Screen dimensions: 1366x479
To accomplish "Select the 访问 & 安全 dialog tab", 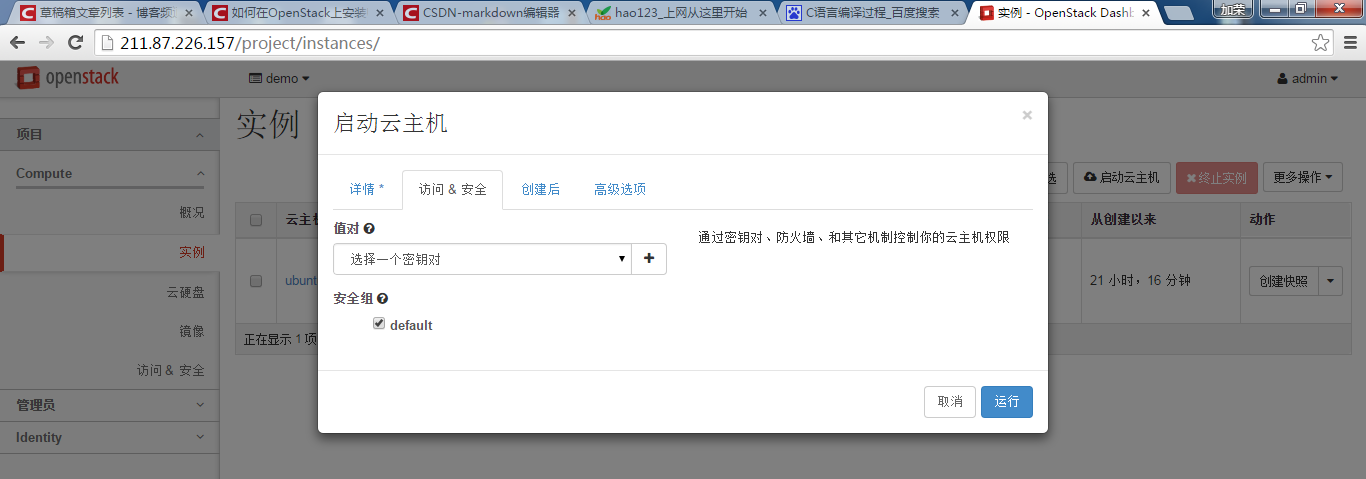I will coord(452,189).
